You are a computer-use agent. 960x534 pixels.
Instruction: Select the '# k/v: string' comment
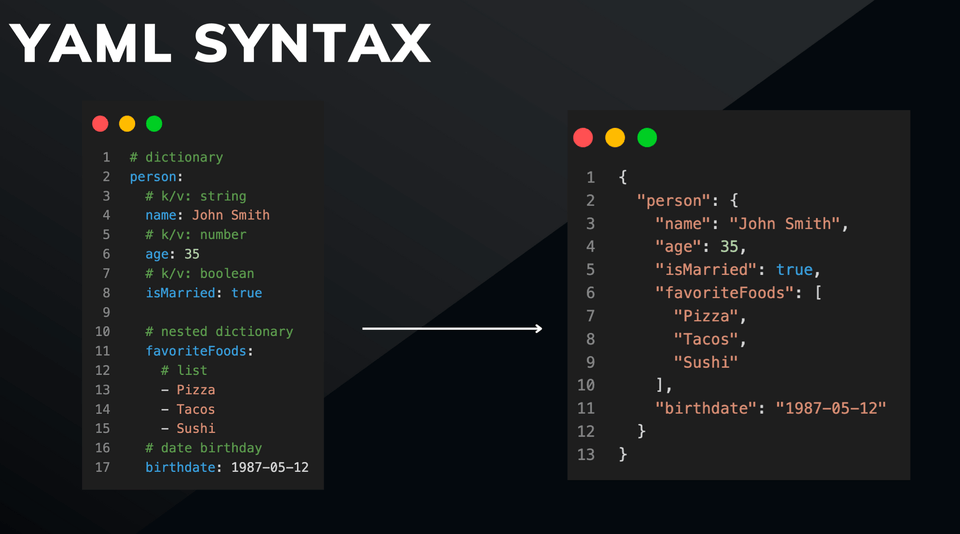tap(196, 196)
